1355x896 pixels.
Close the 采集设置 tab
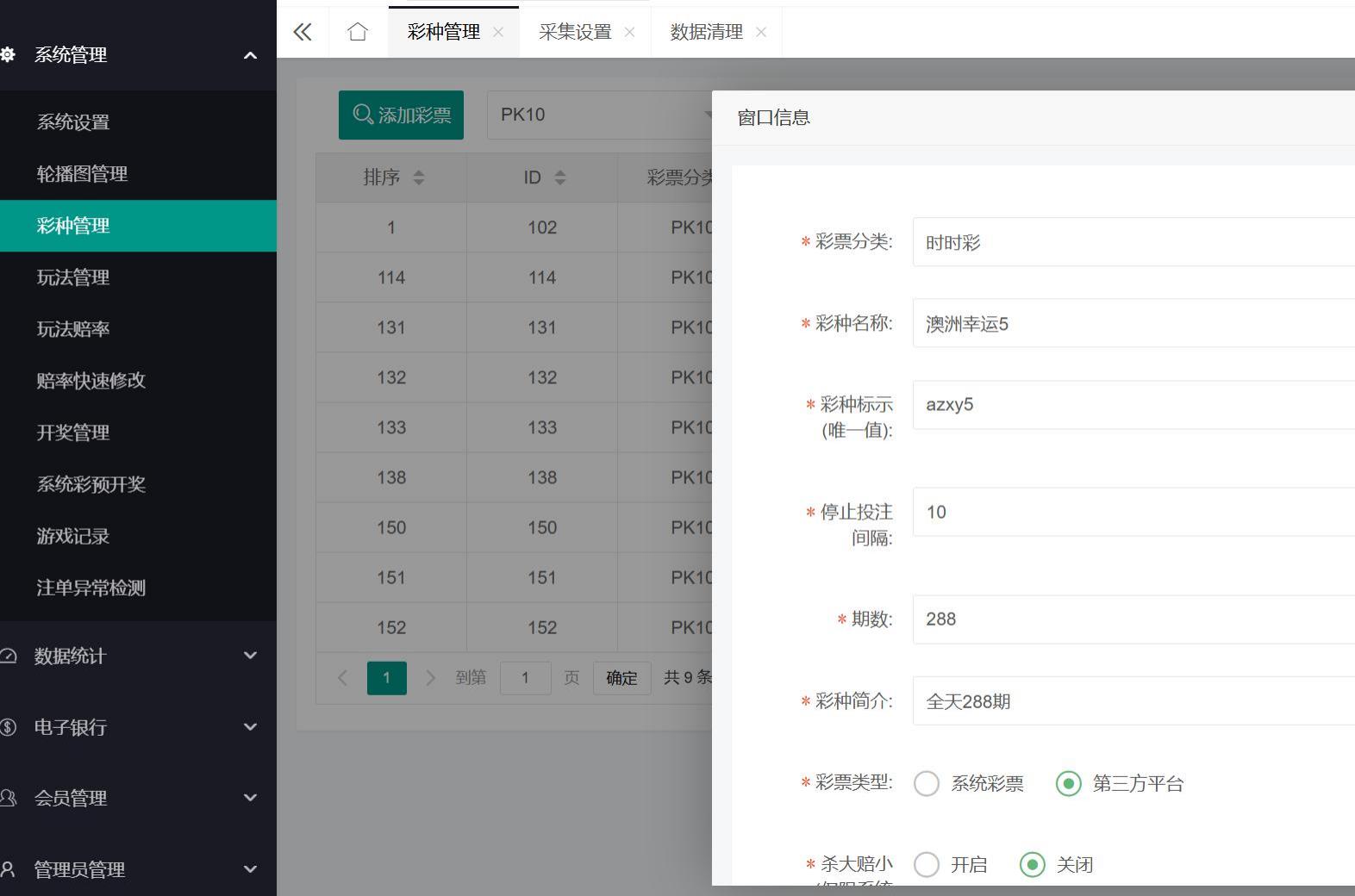[x=629, y=33]
